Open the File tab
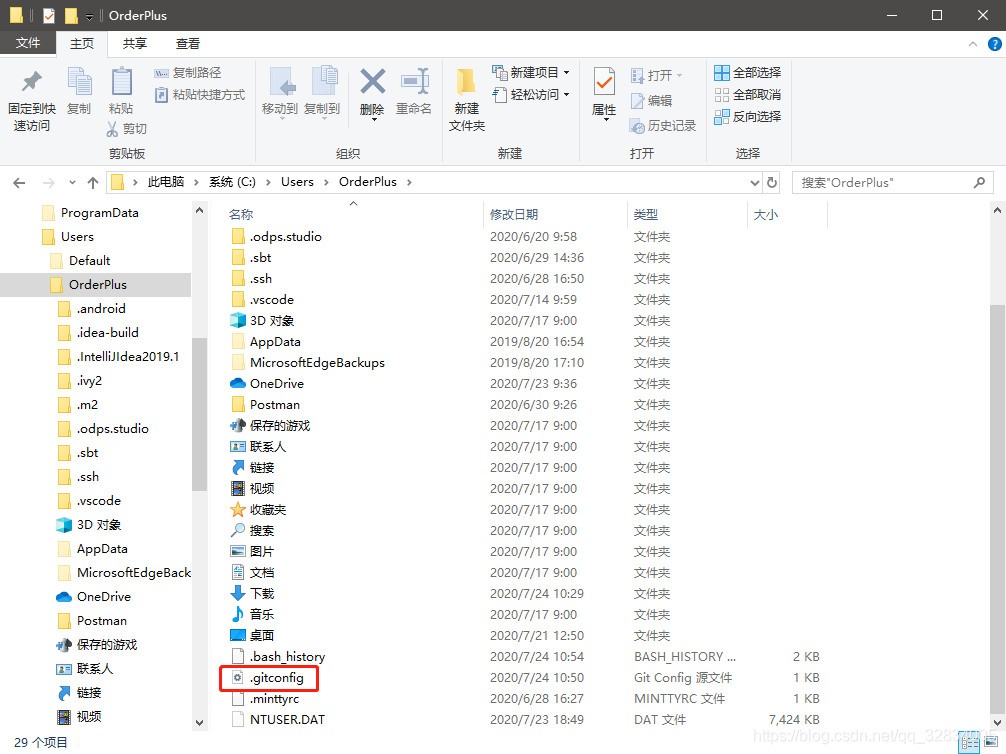The height and width of the screenshot is (754, 1006). coord(28,43)
